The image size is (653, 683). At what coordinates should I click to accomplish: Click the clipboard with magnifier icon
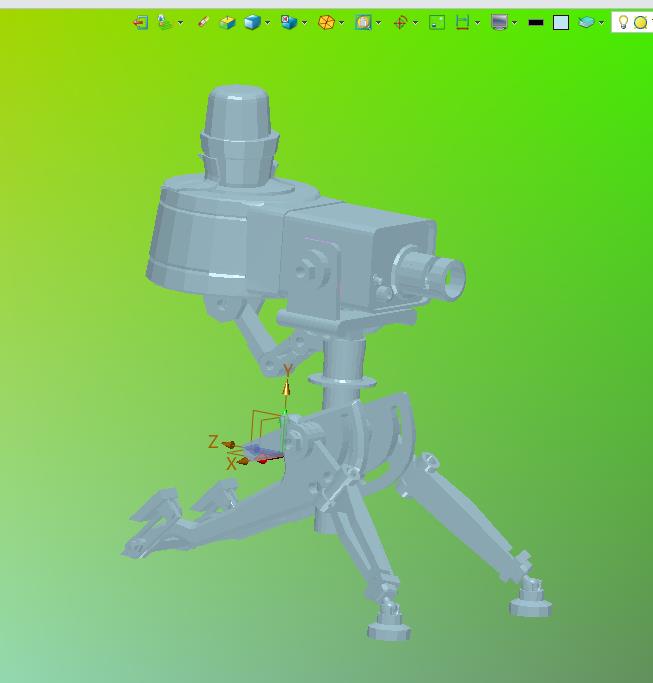(x=363, y=22)
